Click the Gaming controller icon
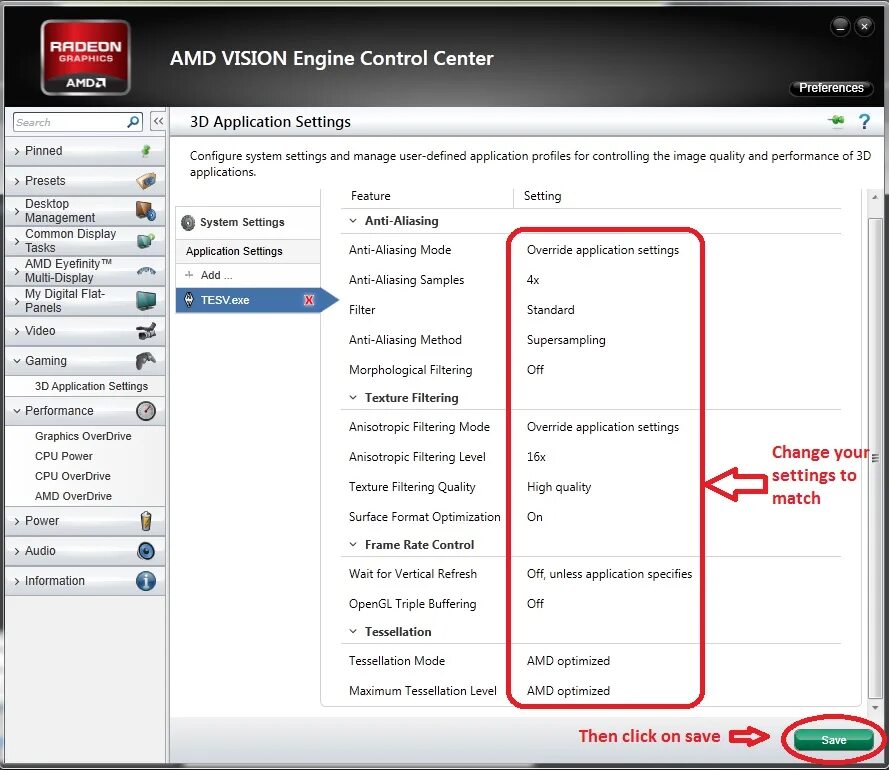 coord(146,361)
